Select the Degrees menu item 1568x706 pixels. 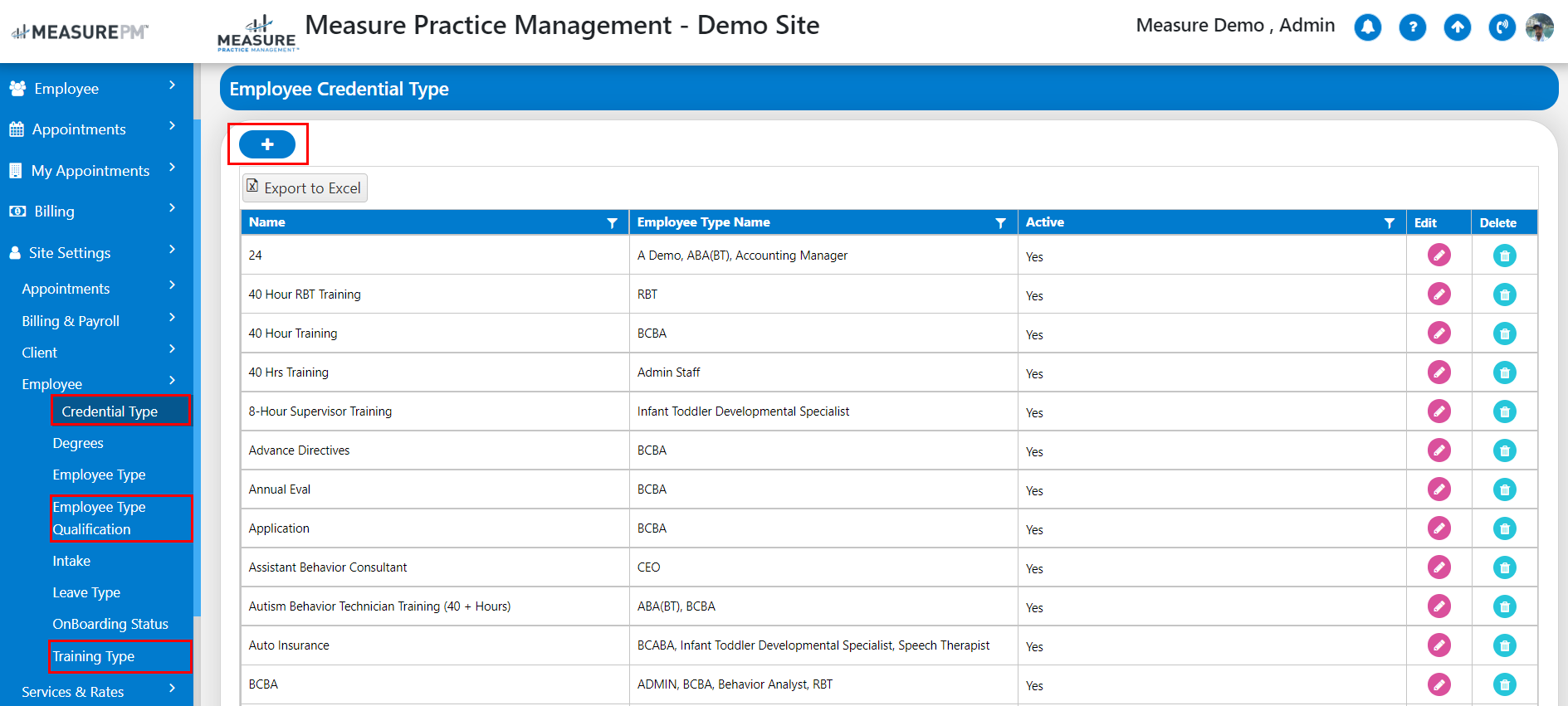click(78, 443)
